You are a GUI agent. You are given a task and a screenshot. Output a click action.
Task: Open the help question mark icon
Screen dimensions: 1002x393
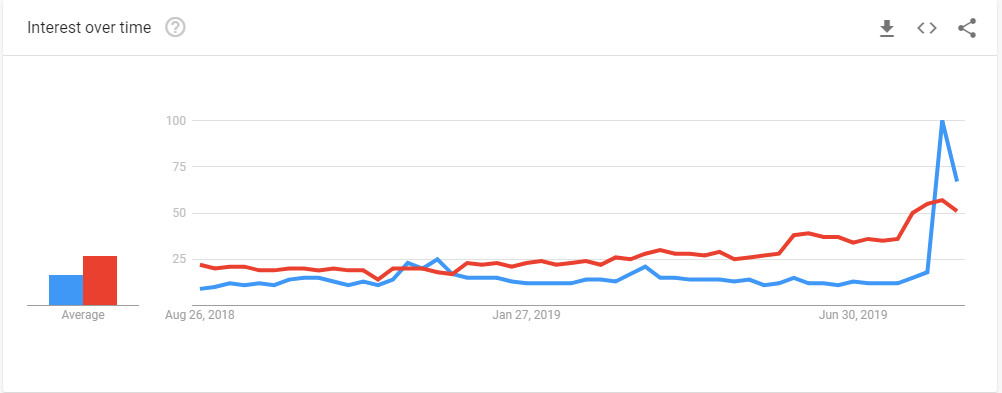(175, 27)
